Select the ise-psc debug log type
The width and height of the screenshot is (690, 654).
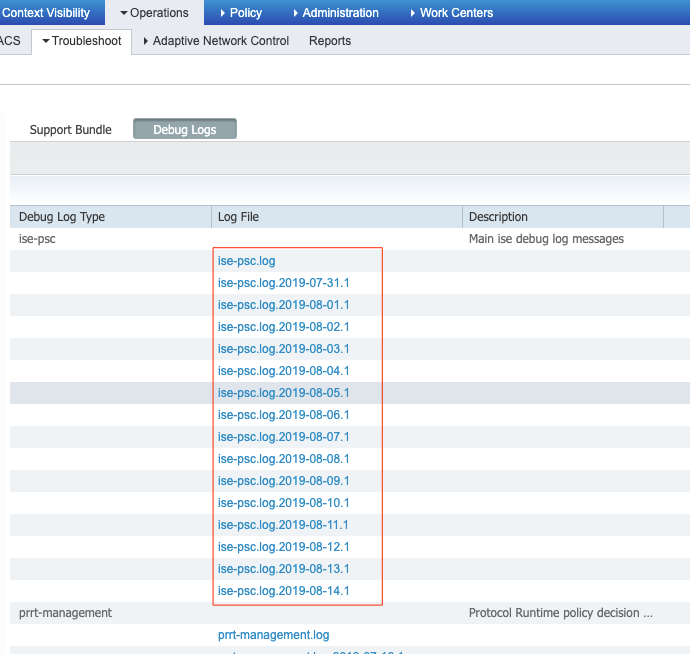pyautogui.click(x=37, y=239)
